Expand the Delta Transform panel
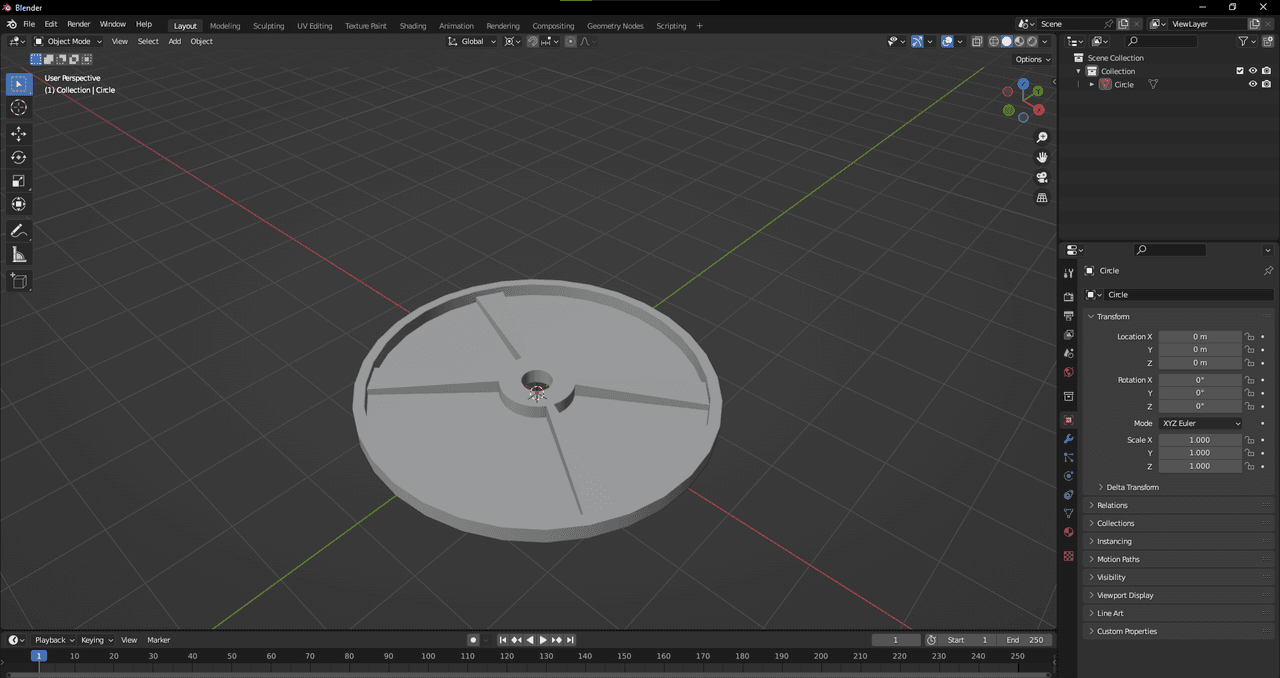 click(x=1132, y=487)
